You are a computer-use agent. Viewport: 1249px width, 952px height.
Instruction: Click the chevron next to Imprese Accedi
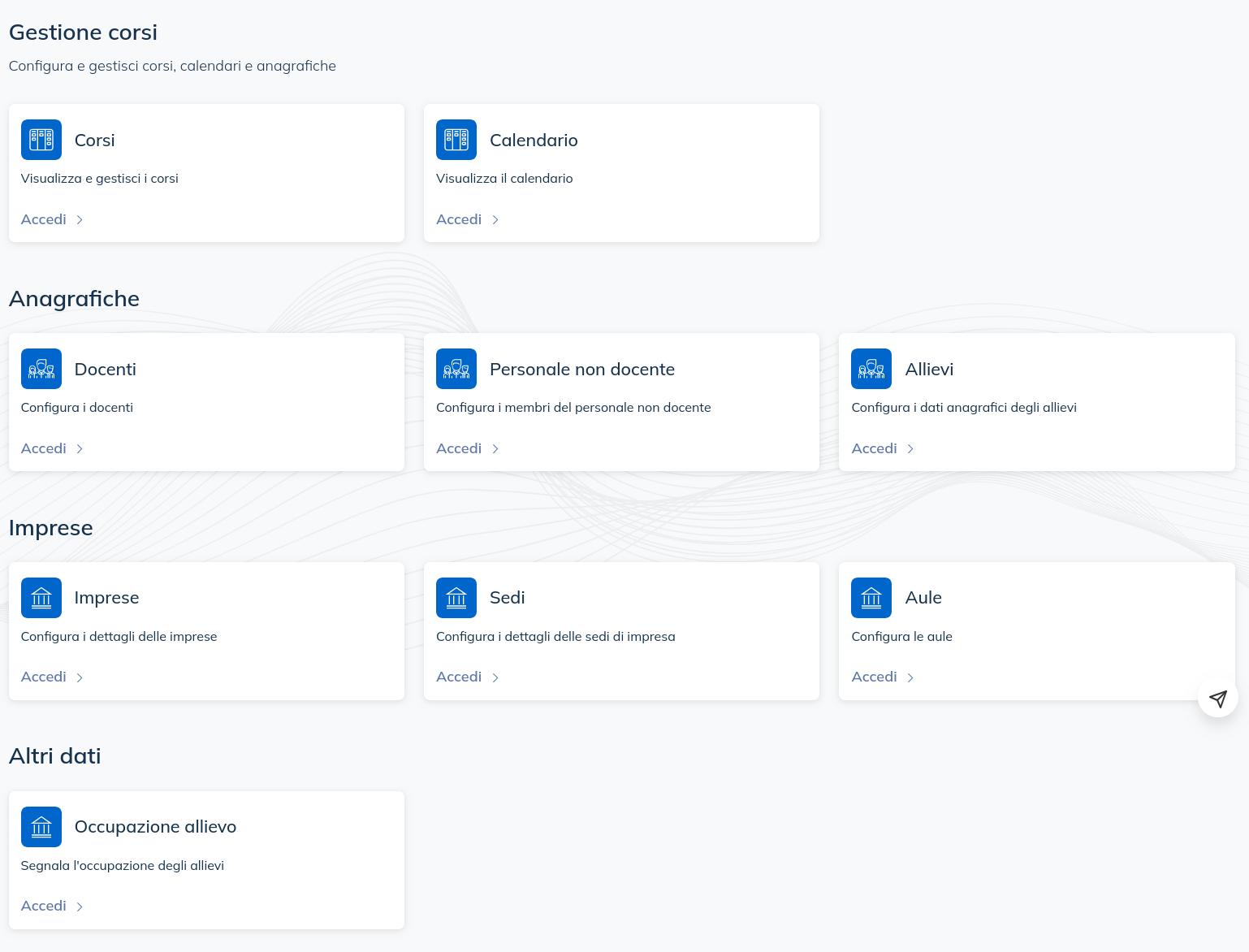(x=80, y=677)
